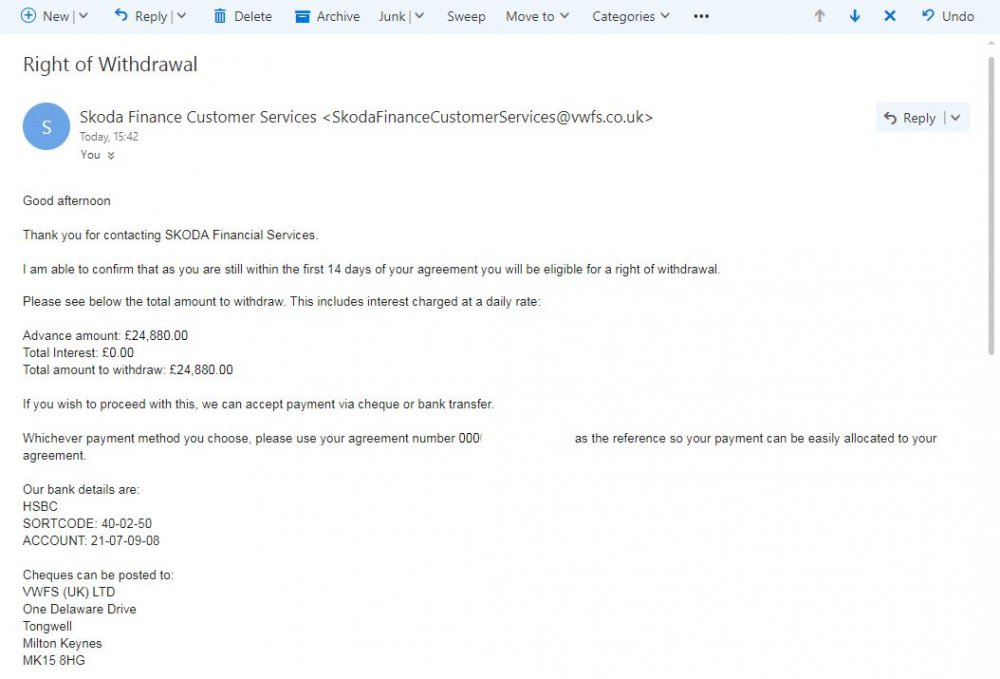Click the Advance amount: £24,880.00 line
The height and width of the screenshot is (679, 1000).
tap(105, 335)
